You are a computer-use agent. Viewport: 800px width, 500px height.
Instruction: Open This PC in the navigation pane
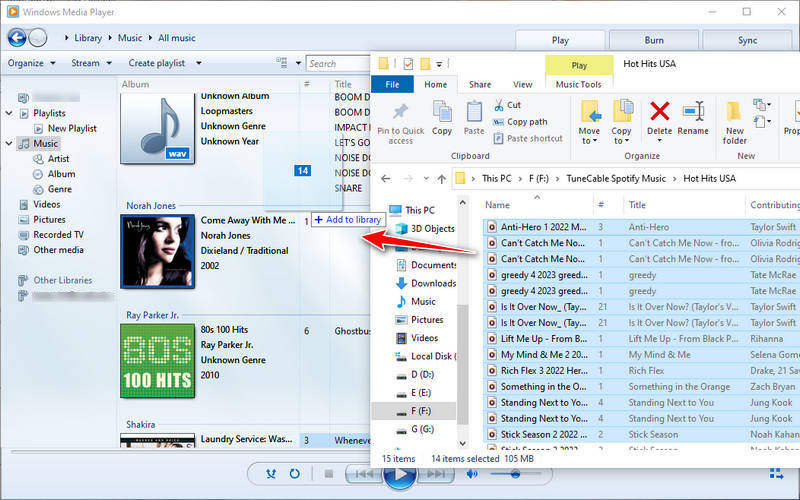pos(412,210)
